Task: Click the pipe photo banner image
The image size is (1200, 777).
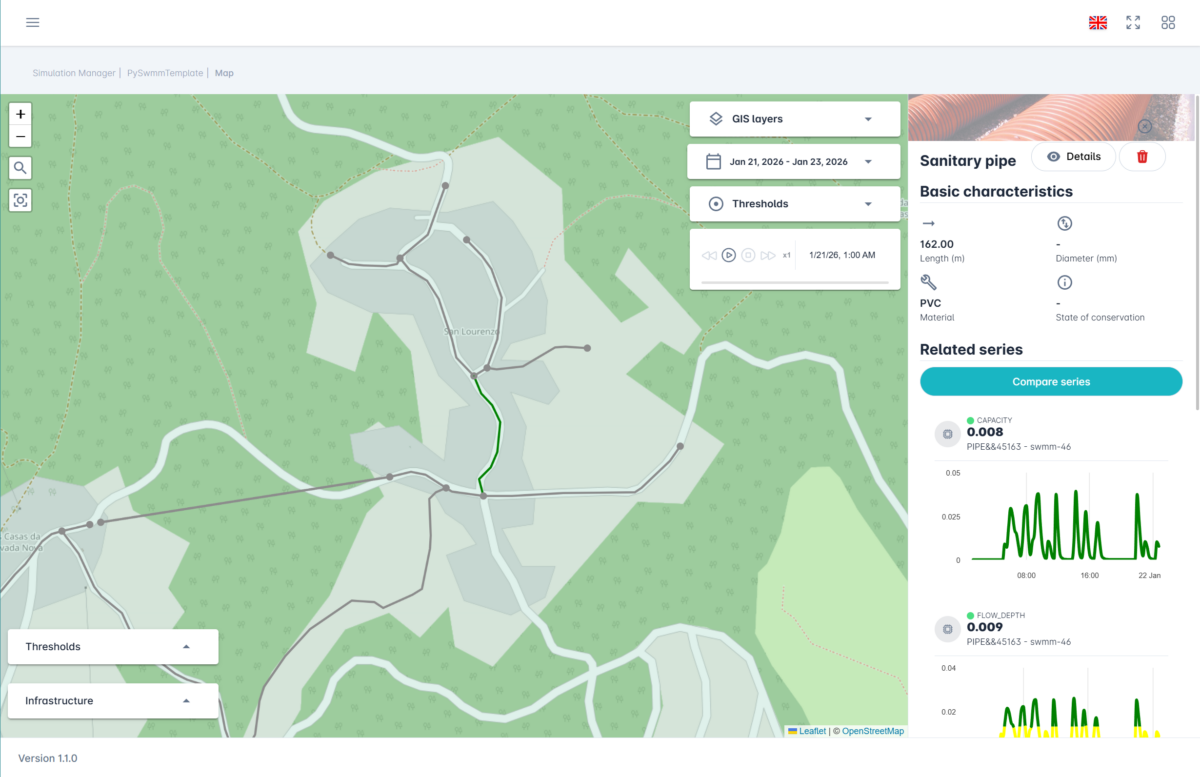Action: pyautogui.click(x=1051, y=117)
